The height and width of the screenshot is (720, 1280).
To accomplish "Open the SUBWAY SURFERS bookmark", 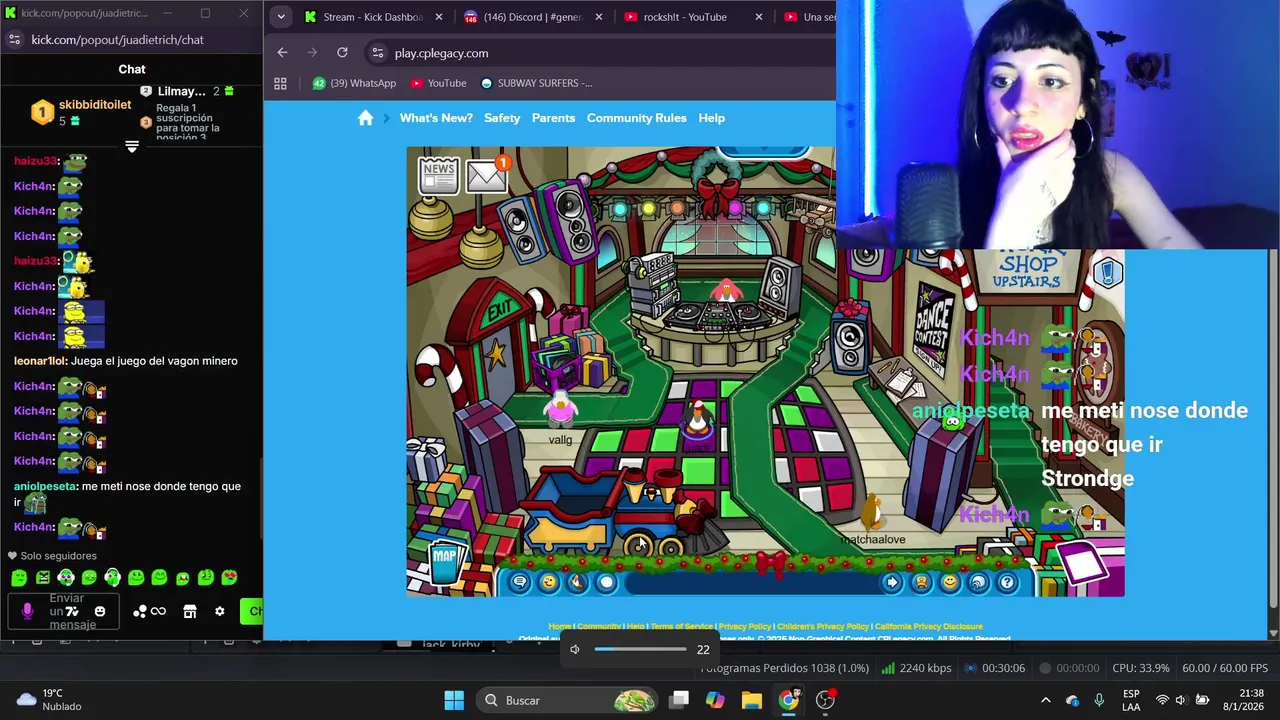I will (x=537, y=83).
